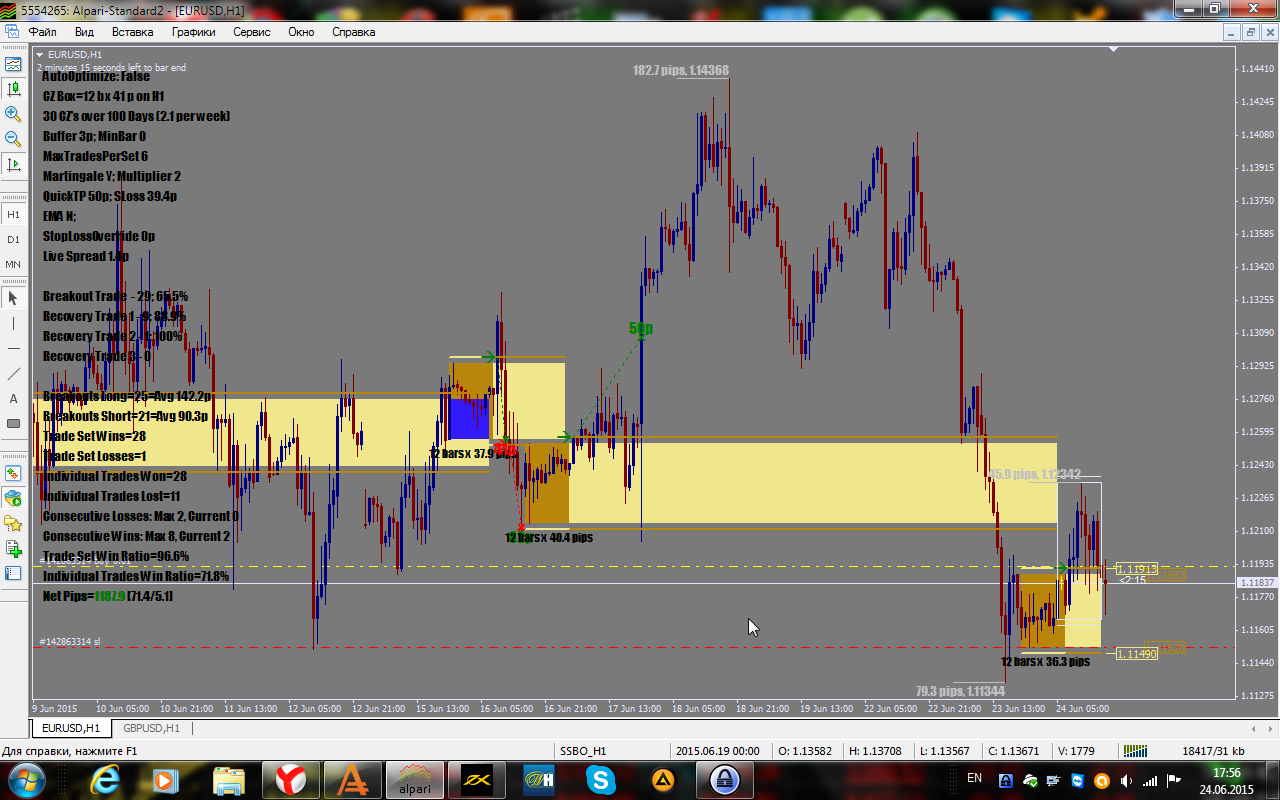
Task: Select the '12 bars x 36.3 pips' label
Action: [1045, 661]
